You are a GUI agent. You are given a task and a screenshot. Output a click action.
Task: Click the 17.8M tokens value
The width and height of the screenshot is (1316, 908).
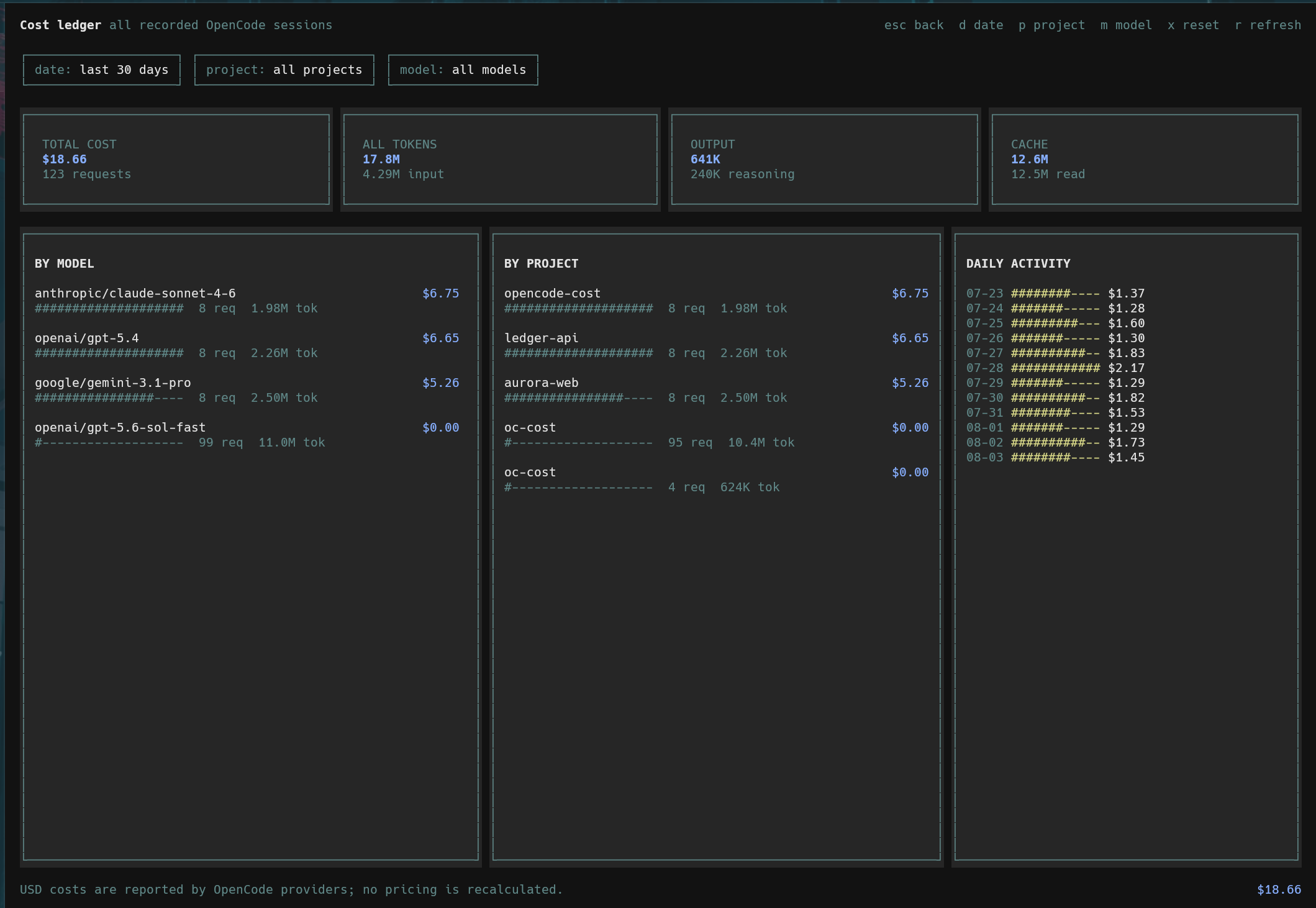[x=381, y=159]
